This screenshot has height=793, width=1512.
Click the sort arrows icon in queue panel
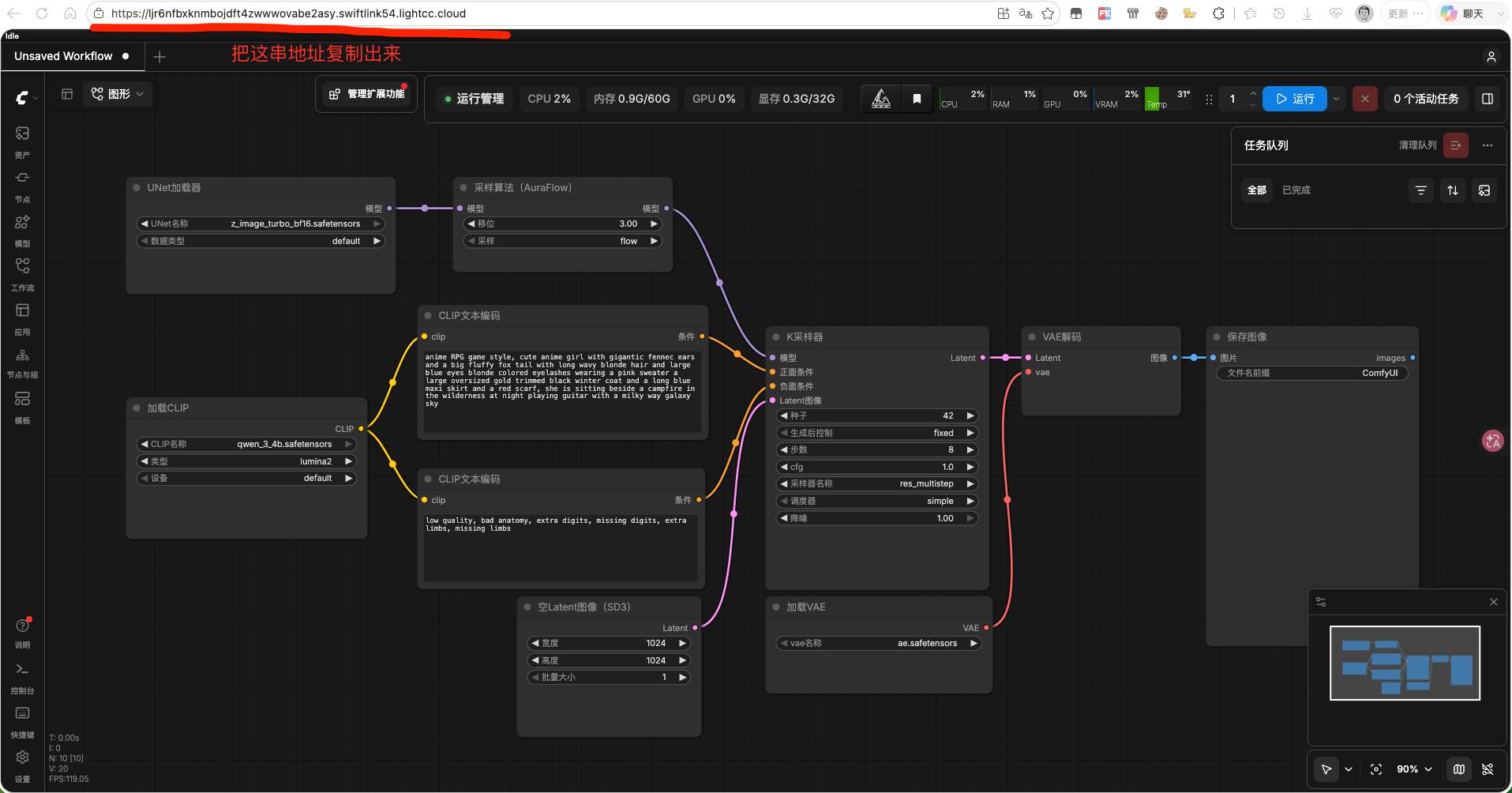point(1453,190)
